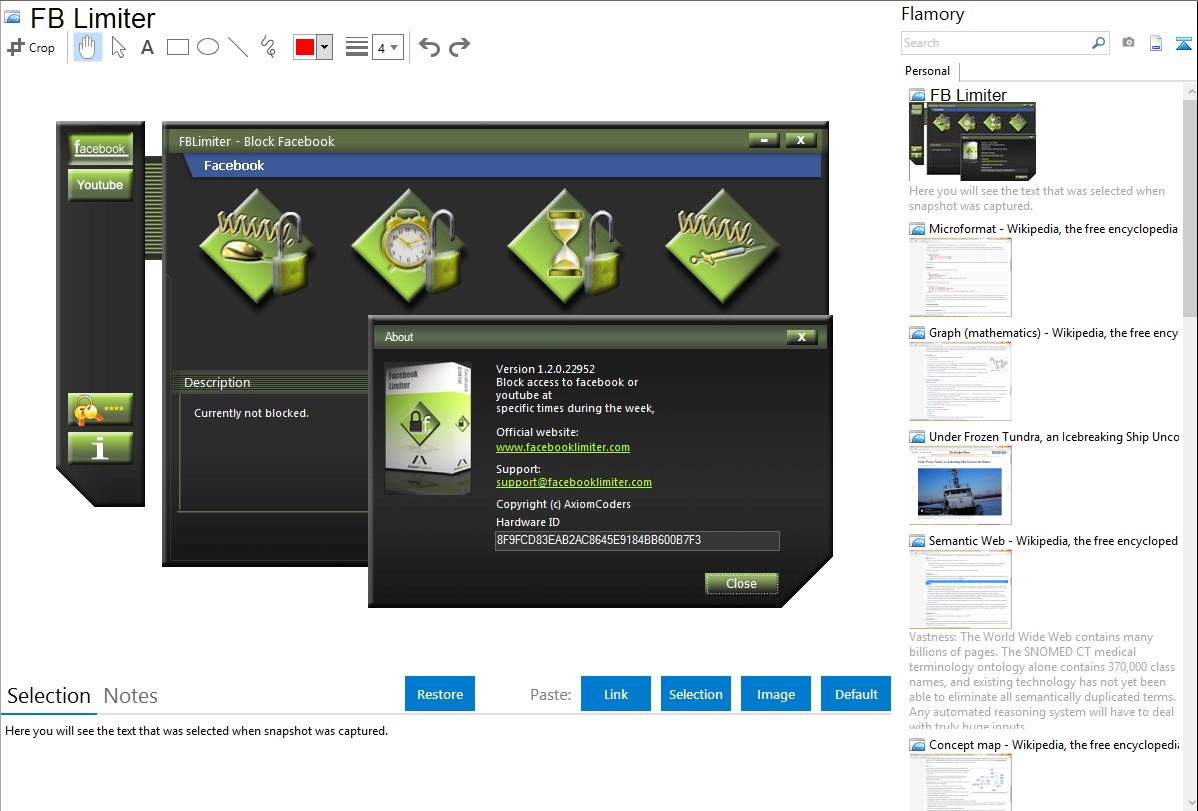Image resolution: width=1198 pixels, height=811 pixels.
Task: Click the alarm clock padlock icon
Action: [x=411, y=248]
